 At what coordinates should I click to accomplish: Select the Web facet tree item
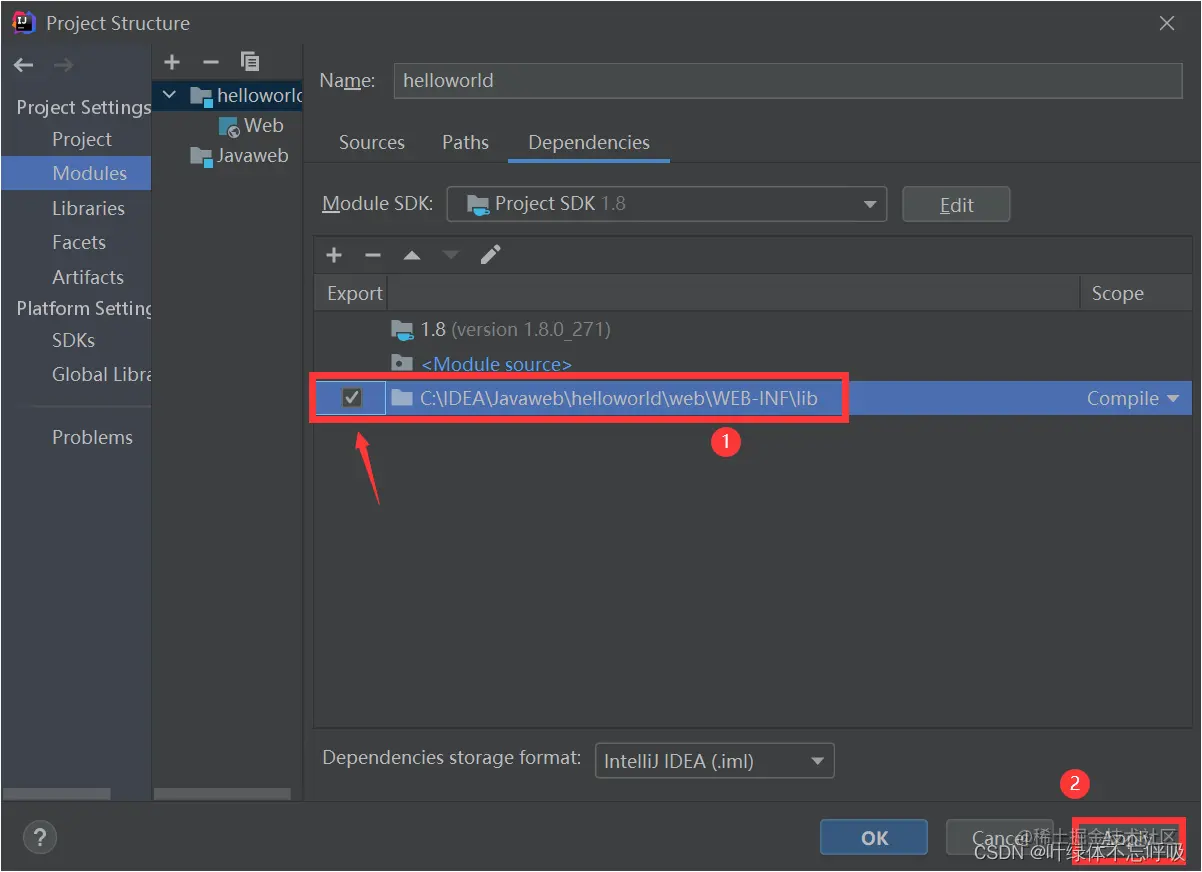click(x=251, y=126)
